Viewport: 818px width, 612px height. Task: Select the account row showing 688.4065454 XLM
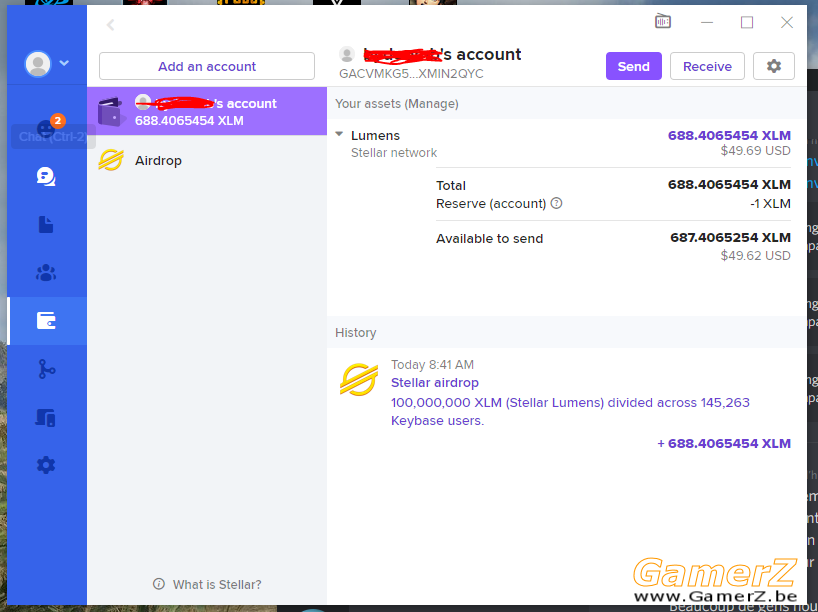click(207, 111)
